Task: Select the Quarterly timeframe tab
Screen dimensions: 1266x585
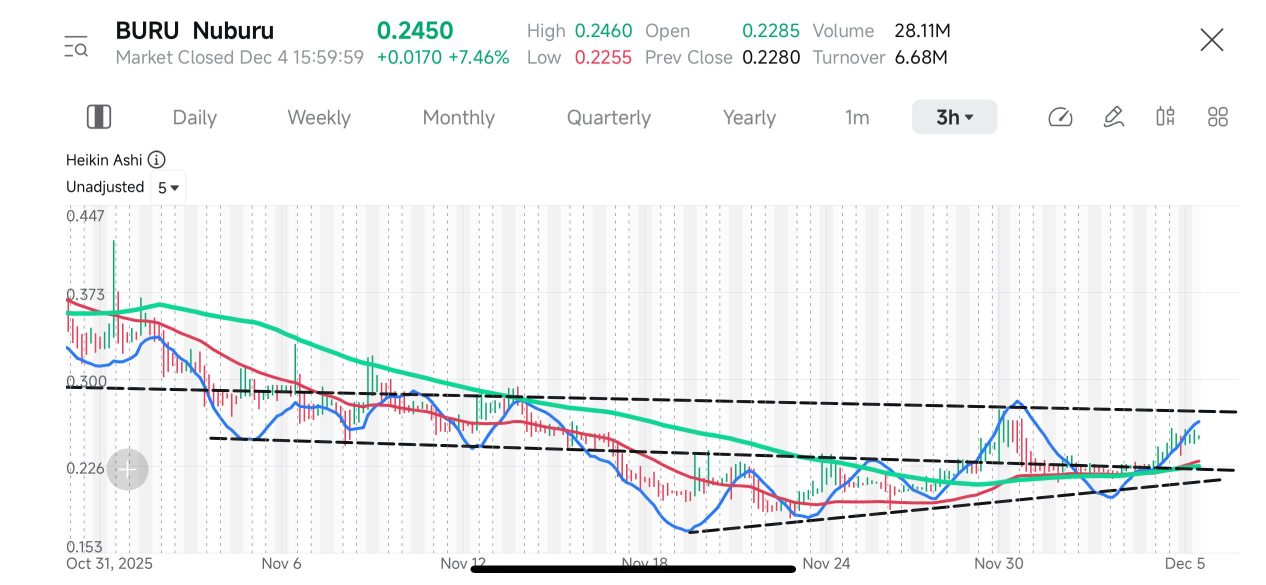Action: (609, 117)
